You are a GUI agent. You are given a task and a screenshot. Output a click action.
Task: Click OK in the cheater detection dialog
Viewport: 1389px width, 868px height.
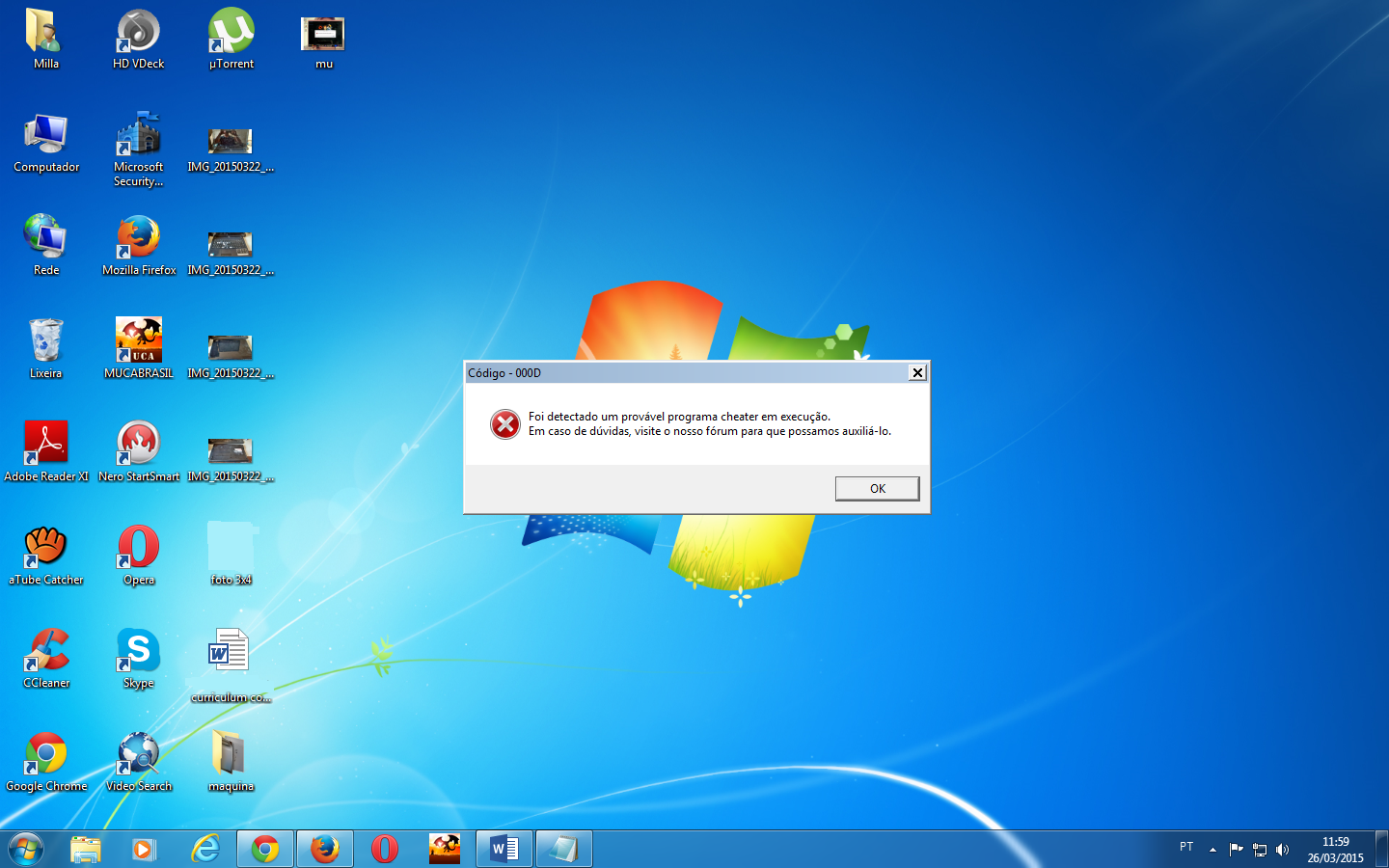pyautogui.click(x=877, y=489)
